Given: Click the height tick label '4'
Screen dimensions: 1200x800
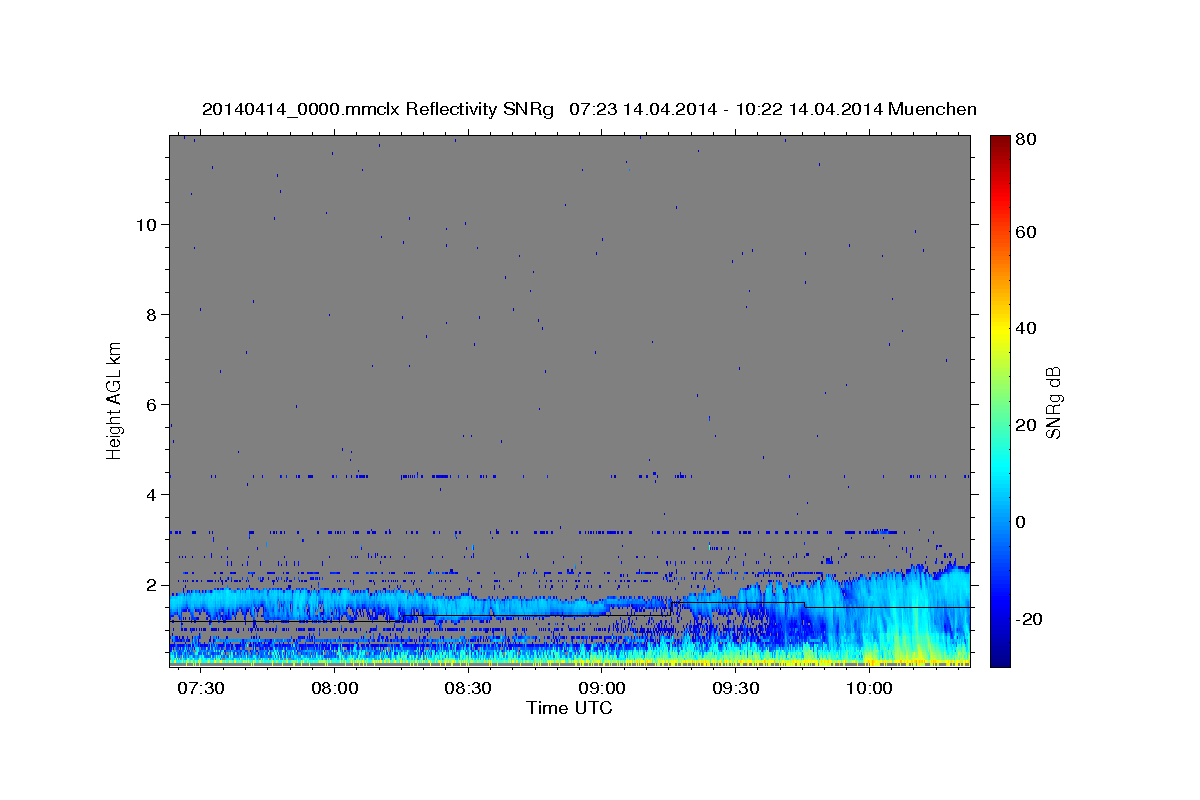Looking at the screenshot, I should coord(152,494).
